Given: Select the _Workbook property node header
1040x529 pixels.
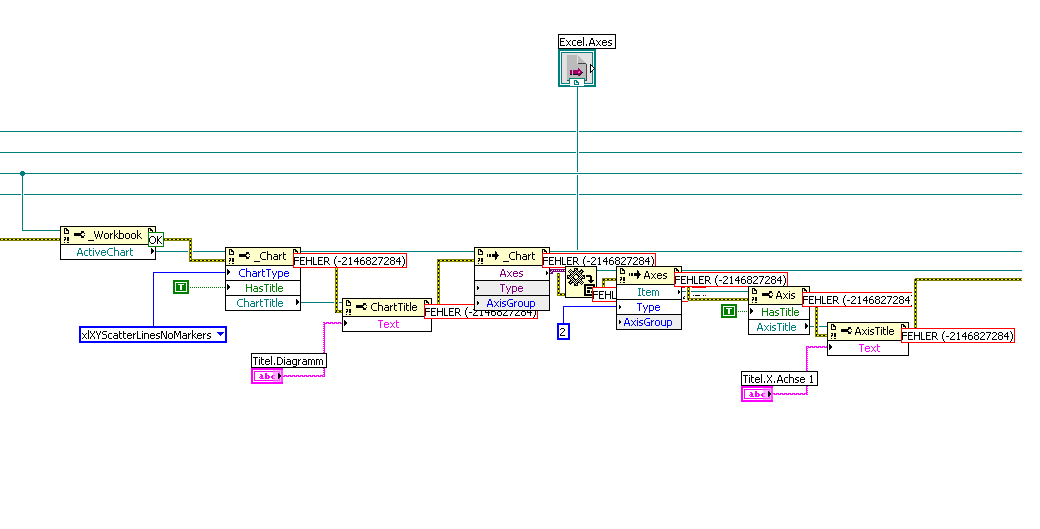Looking at the screenshot, I should (x=108, y=235).
